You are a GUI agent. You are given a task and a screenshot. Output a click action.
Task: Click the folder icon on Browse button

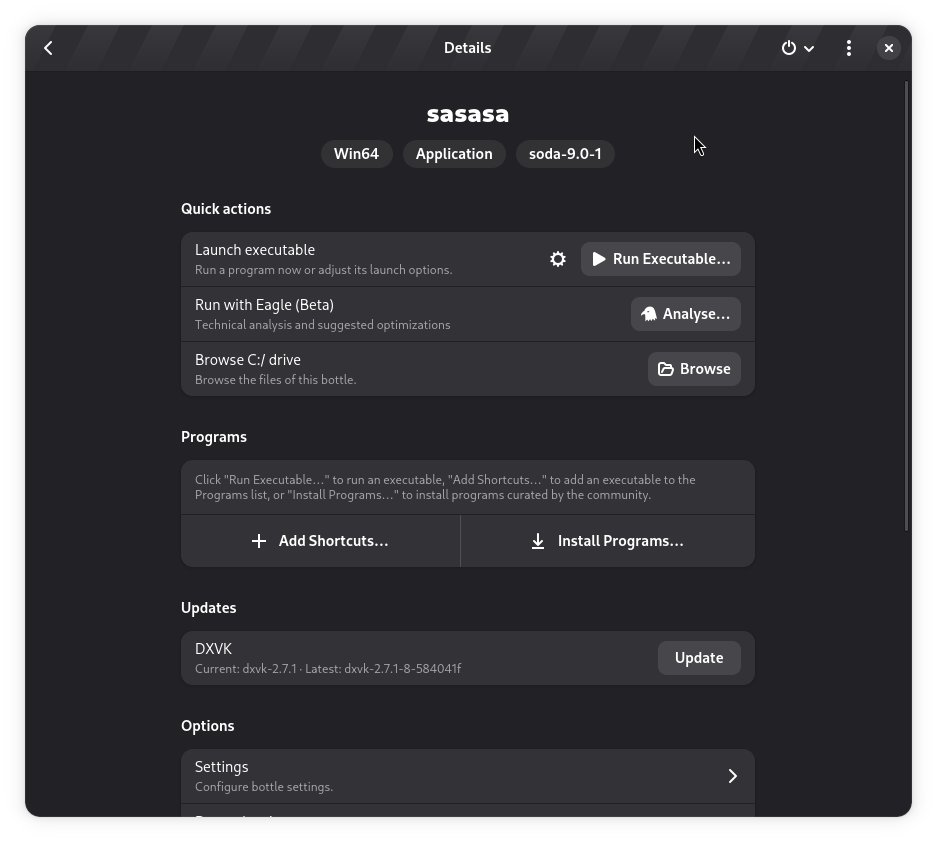(666, 368)
